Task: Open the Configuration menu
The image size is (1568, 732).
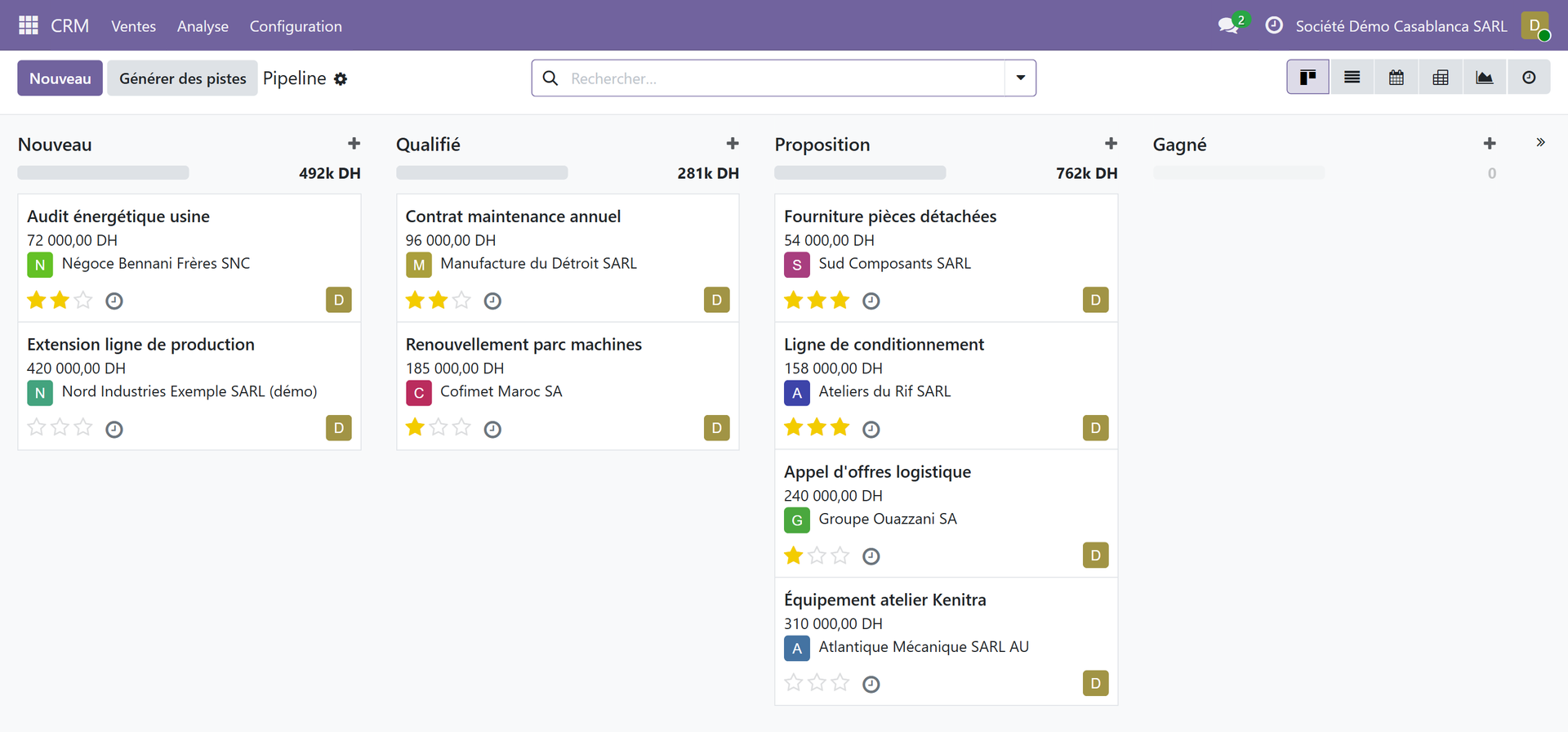Action: point(296,26)
